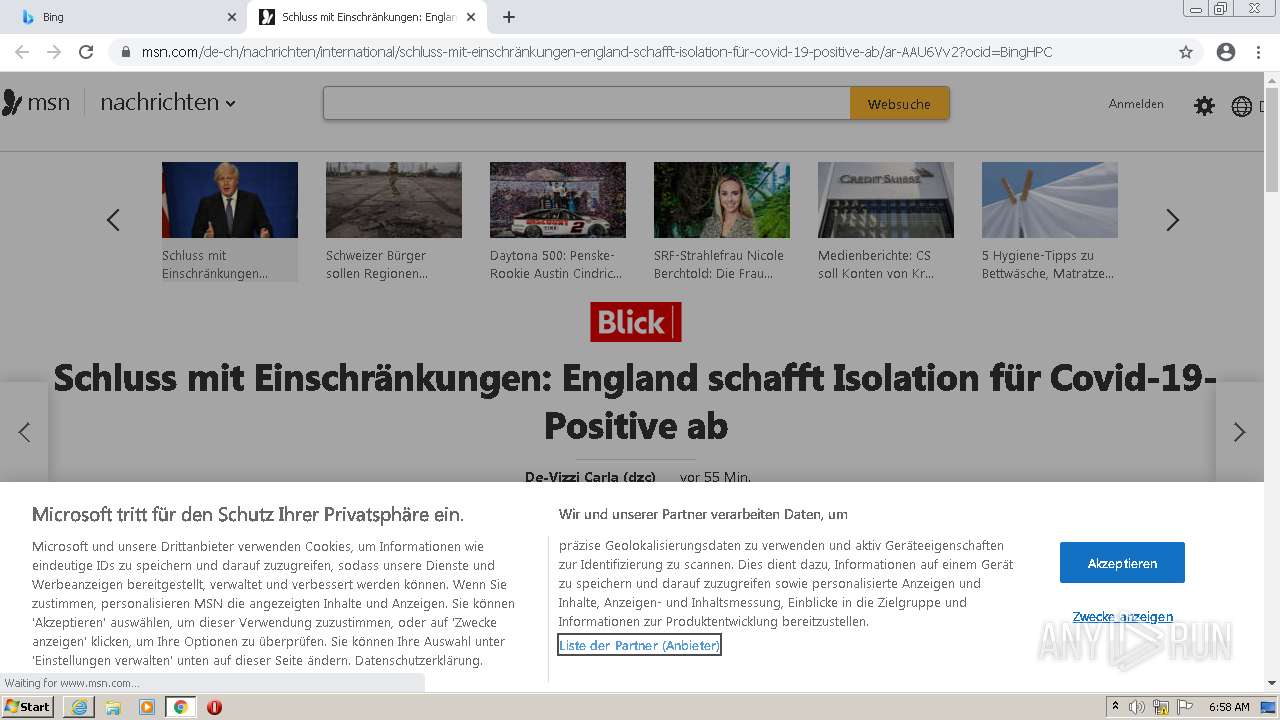Focus the MSN web search field
Screen dimensions: 1280x720
point(587,103)
